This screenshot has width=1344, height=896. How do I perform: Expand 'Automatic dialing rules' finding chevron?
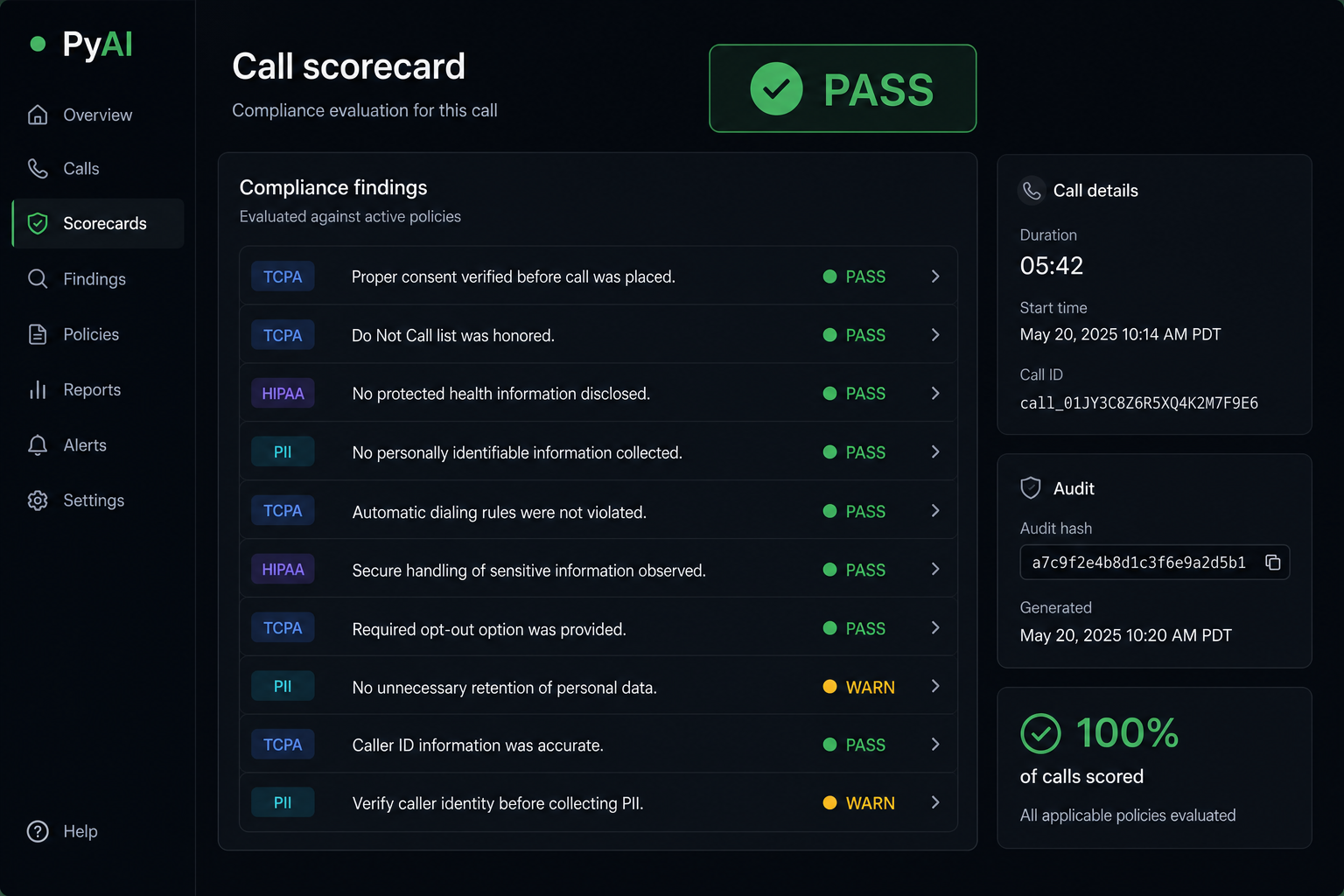click(935, 510)
